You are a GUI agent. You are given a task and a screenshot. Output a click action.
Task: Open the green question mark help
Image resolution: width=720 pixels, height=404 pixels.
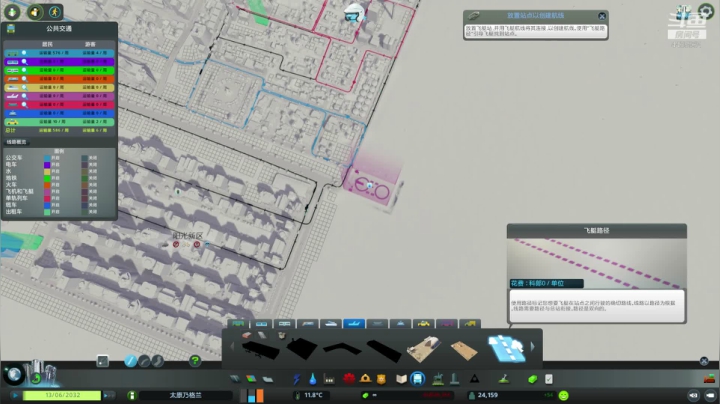point(195,361)
